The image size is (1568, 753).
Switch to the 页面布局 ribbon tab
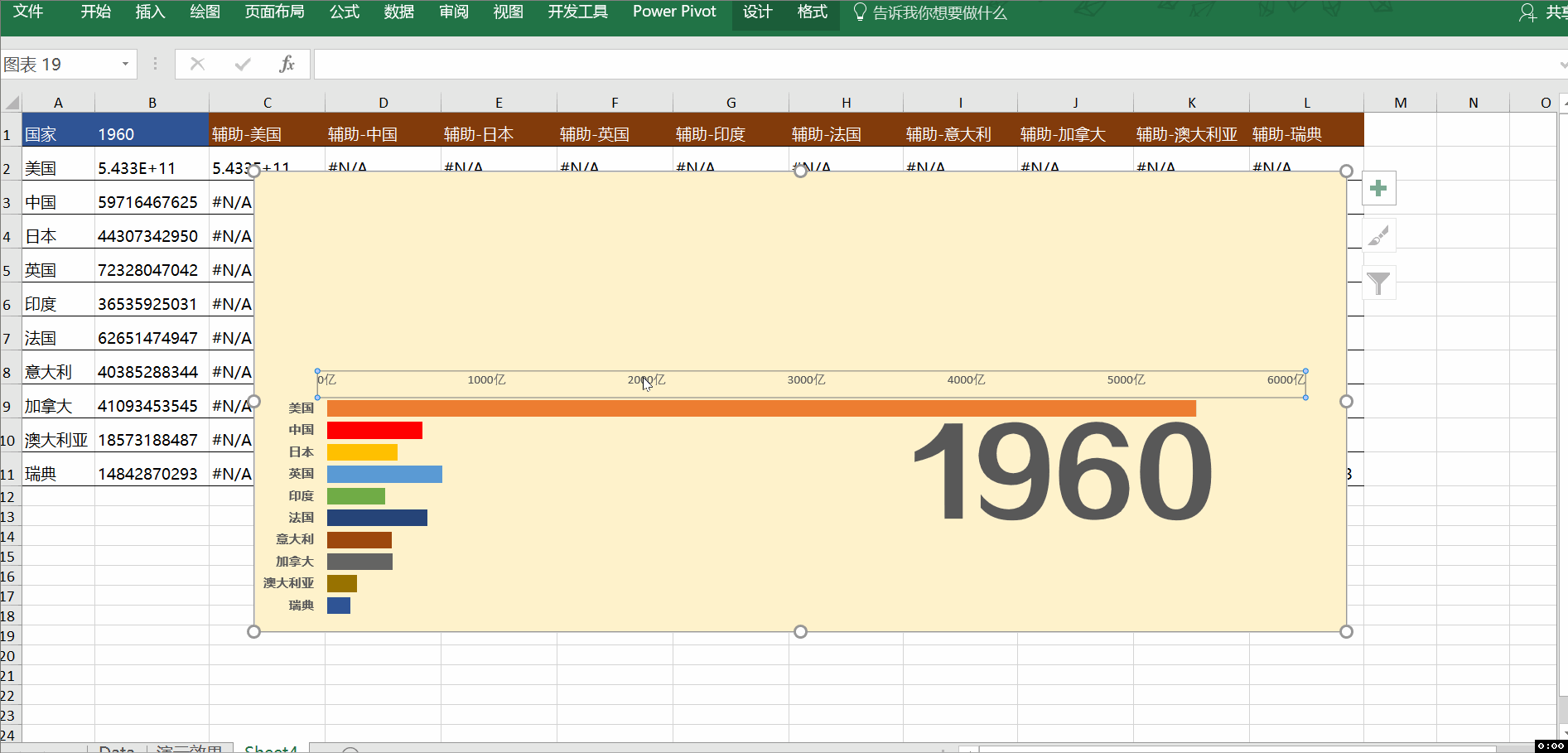click(x=275, y=12)
